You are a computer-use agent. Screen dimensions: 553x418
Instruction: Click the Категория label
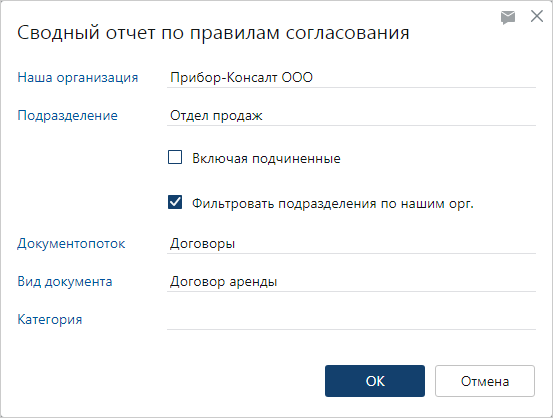click(50, 320)
